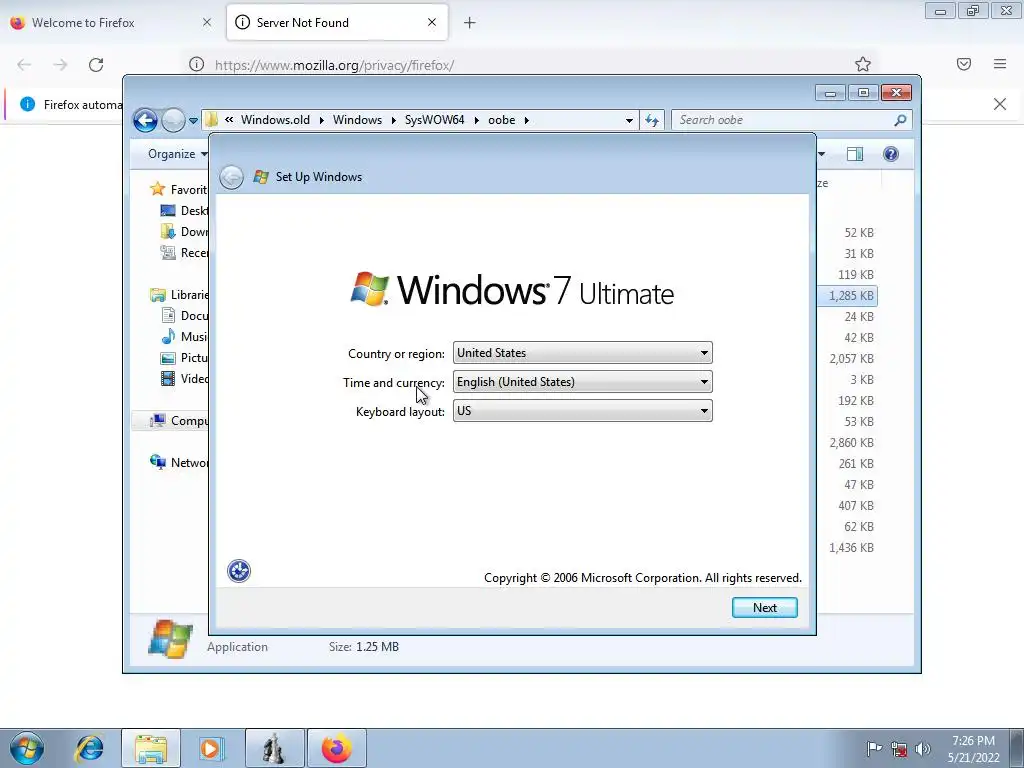Click the 2,860 KB file size entry
The image size is (1024, 768).
851,443
